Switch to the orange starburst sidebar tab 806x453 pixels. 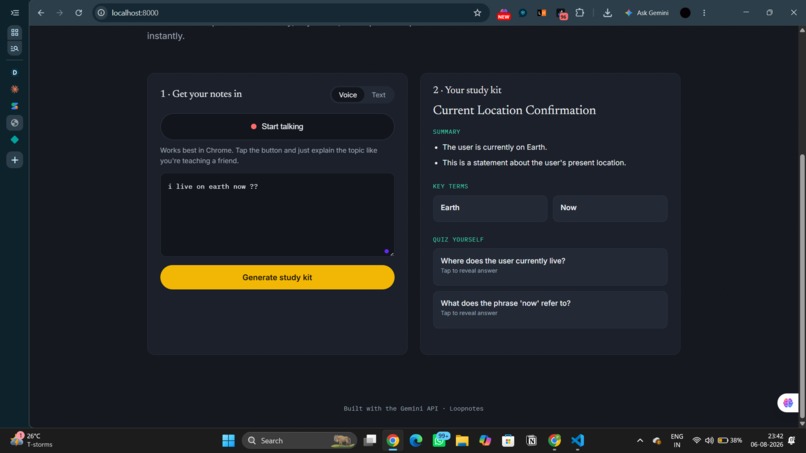coord(14,89)
